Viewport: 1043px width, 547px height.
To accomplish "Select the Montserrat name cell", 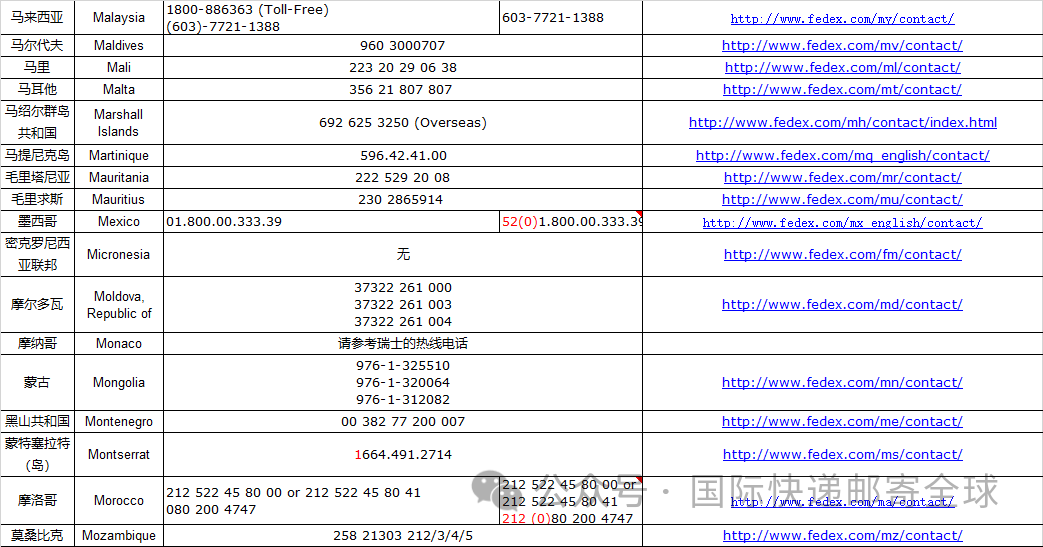I will [x=119, y=455].
